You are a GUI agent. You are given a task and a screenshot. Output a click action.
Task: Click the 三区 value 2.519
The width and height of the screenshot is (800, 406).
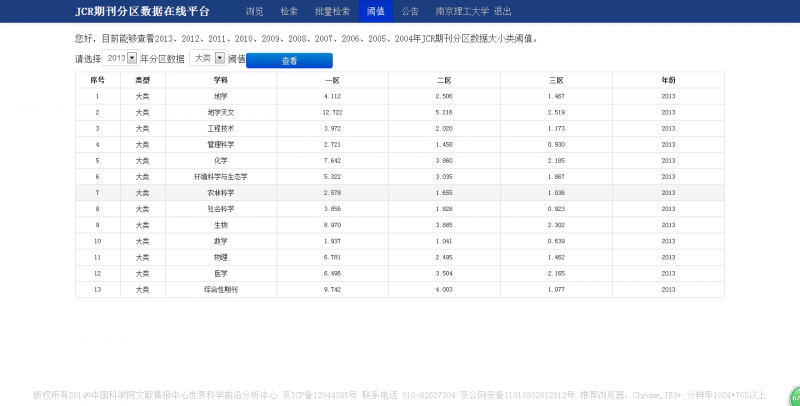coord(556,112)
